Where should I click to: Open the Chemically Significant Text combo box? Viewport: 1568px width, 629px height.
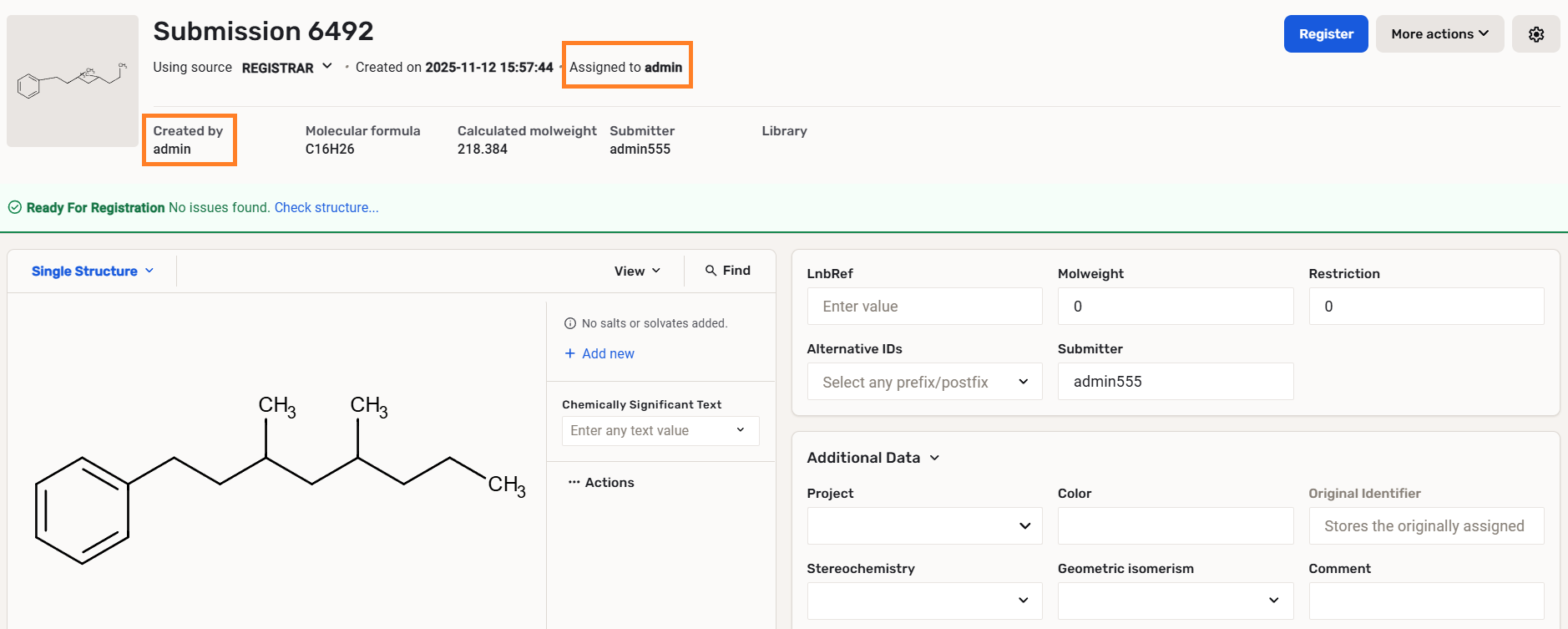(660, 431)
